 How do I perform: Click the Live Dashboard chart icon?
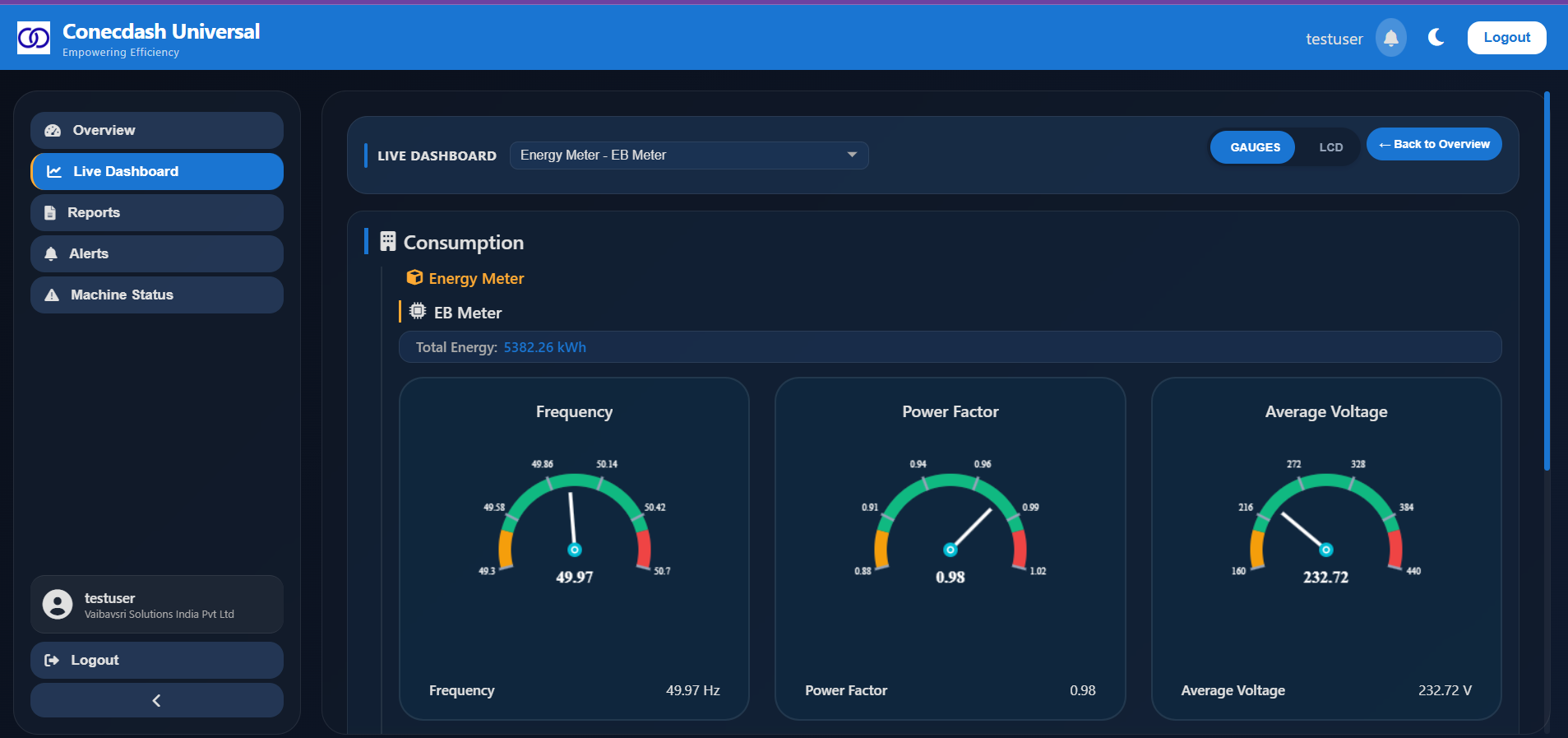click(54, 171)
